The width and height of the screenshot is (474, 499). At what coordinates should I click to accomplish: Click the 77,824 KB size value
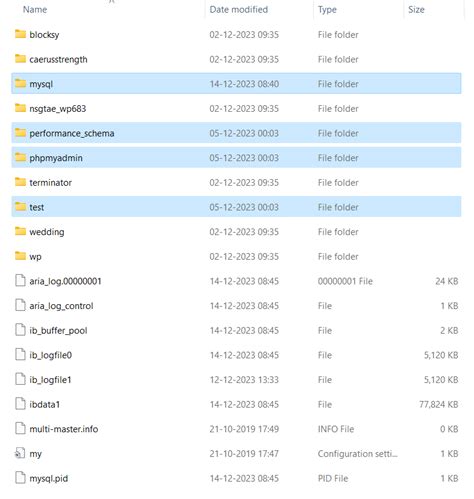pos(439,404)
